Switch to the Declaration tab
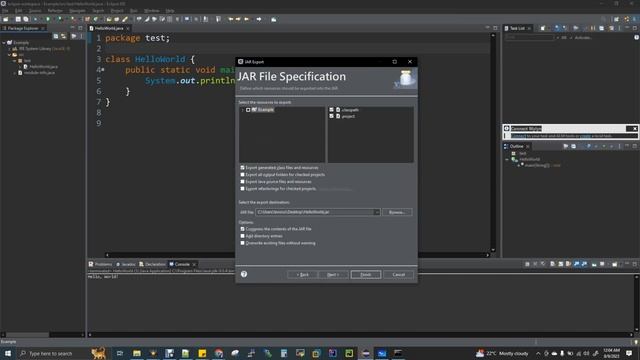Image resolution: width=640 pixels, height=360 pixels. (x=152, y=264)
